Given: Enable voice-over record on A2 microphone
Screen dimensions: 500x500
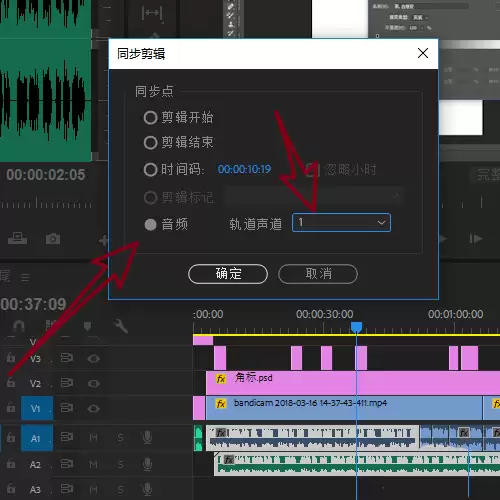Looking at the screenshot, I should click(x=147, y=464).
